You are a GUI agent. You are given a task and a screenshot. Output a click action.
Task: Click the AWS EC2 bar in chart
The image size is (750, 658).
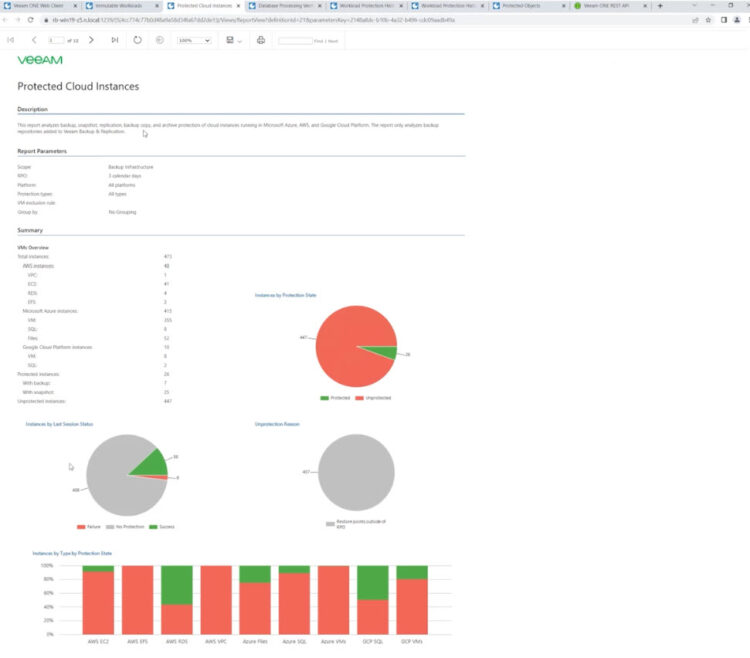coord(98,600)
